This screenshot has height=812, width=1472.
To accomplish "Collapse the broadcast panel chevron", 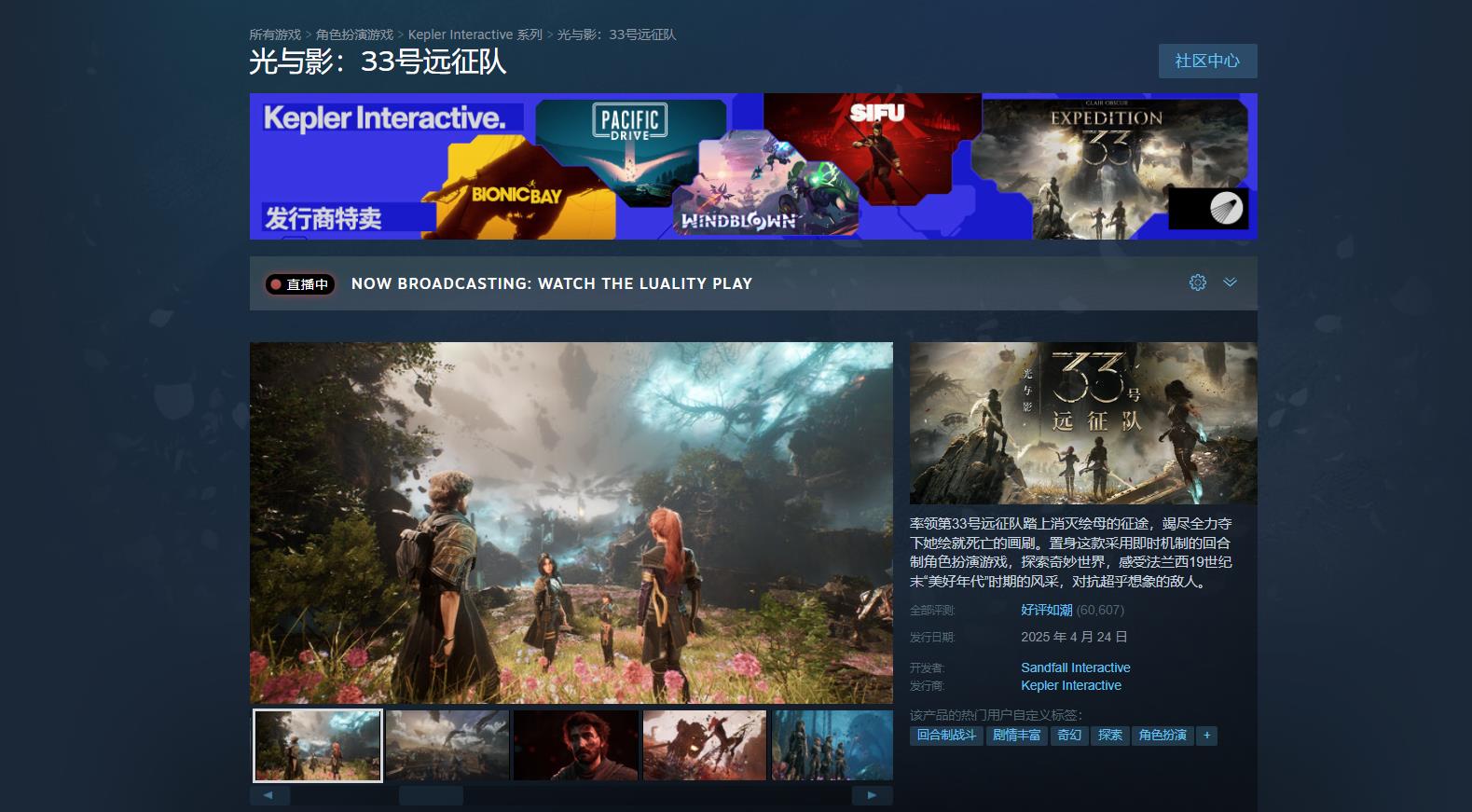I will coord(1230,282).
